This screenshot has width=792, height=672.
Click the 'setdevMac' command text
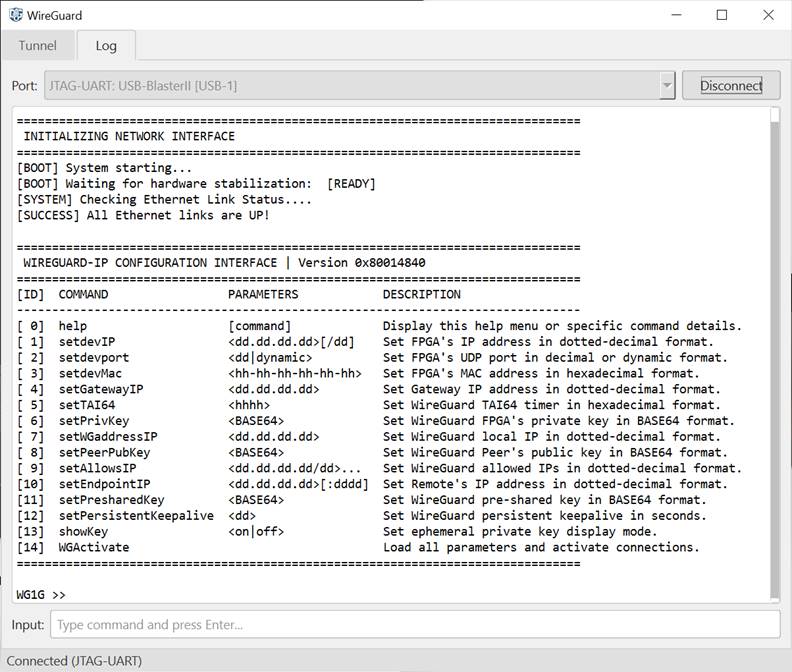(x=90, y=373)
